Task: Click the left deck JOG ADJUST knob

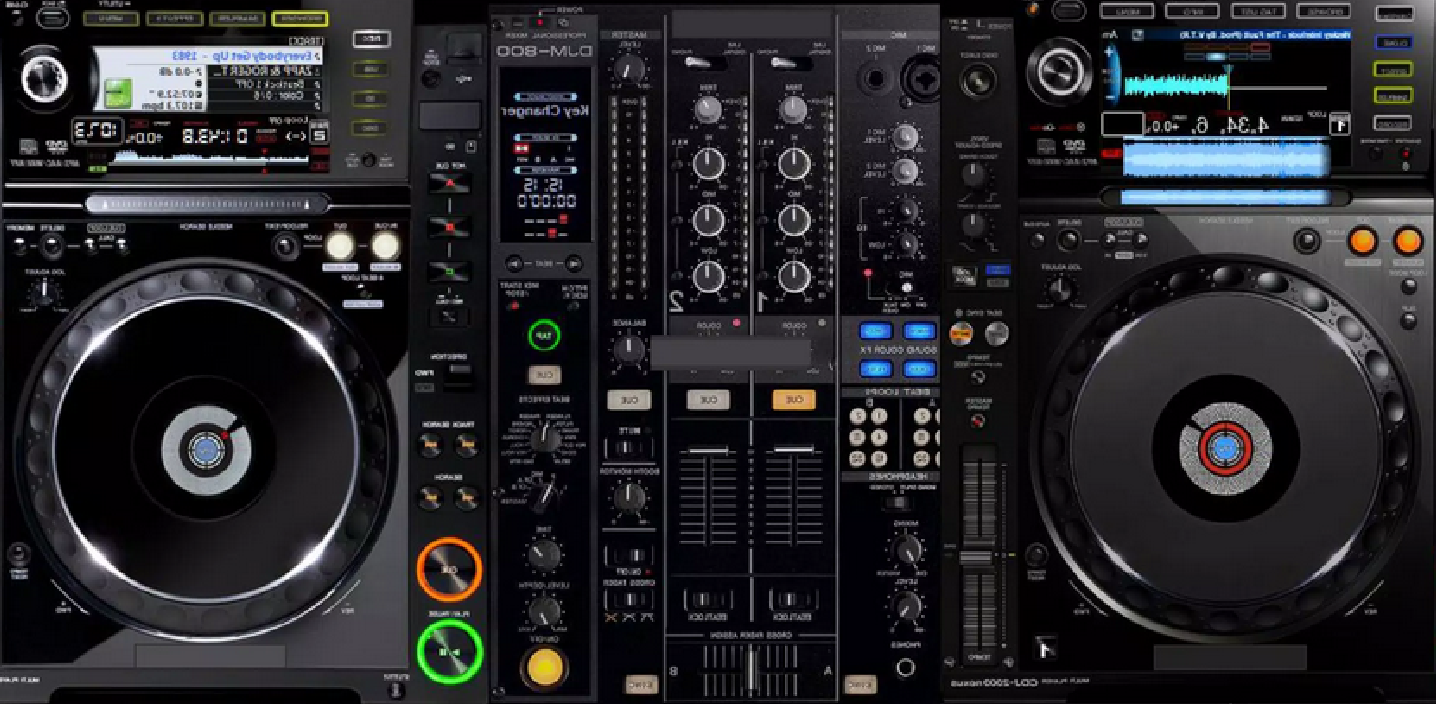Action: 43,292
